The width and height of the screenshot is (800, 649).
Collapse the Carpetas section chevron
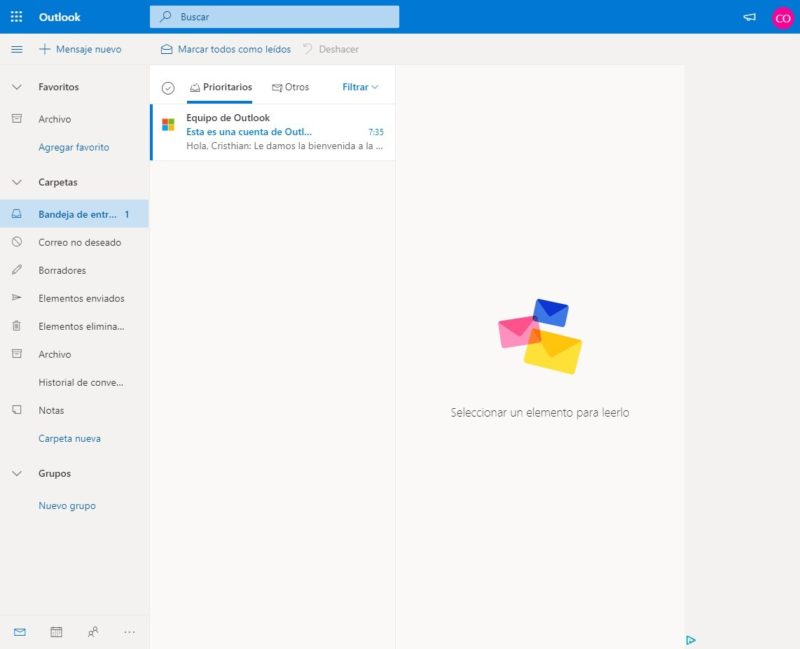[x=17, y=182]
